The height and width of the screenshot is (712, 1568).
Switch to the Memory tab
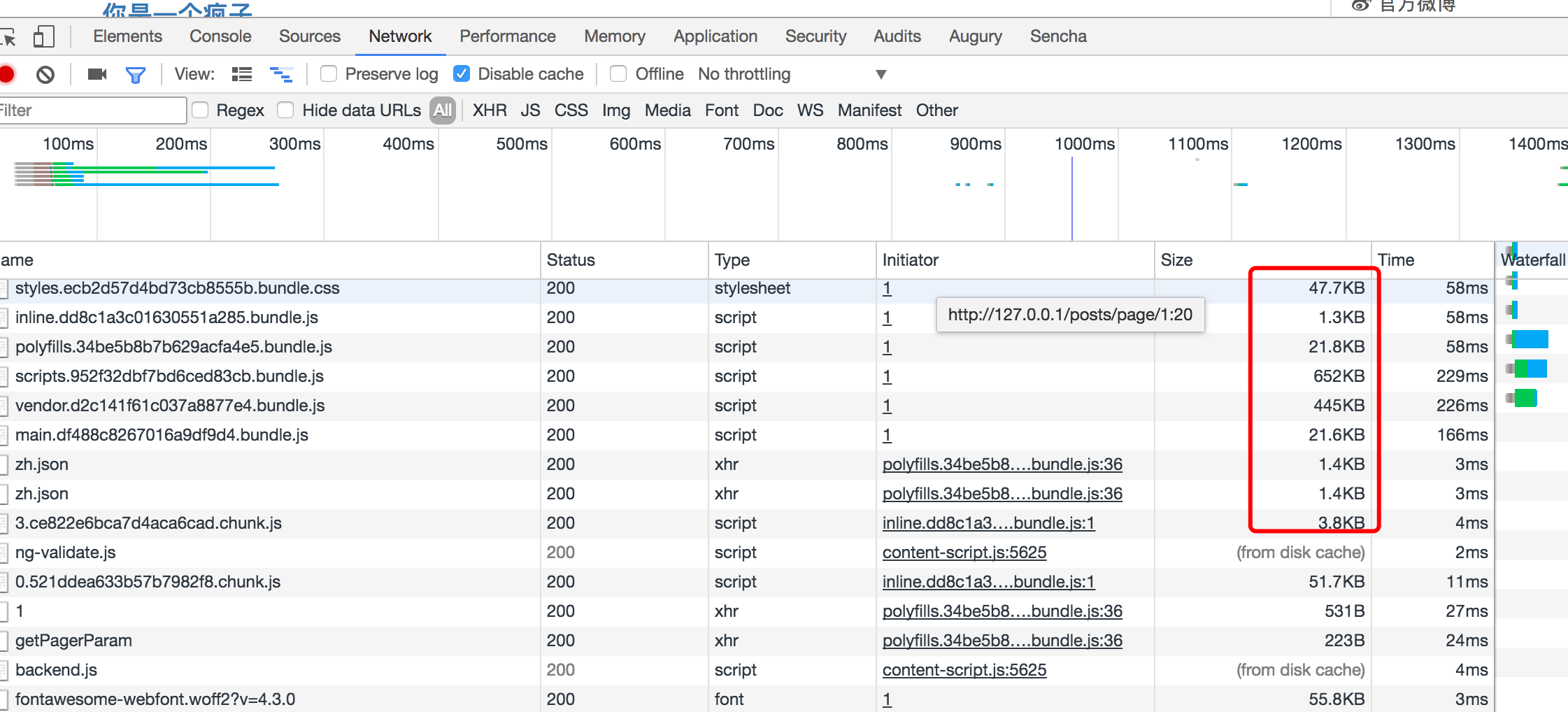pos(615,36)
